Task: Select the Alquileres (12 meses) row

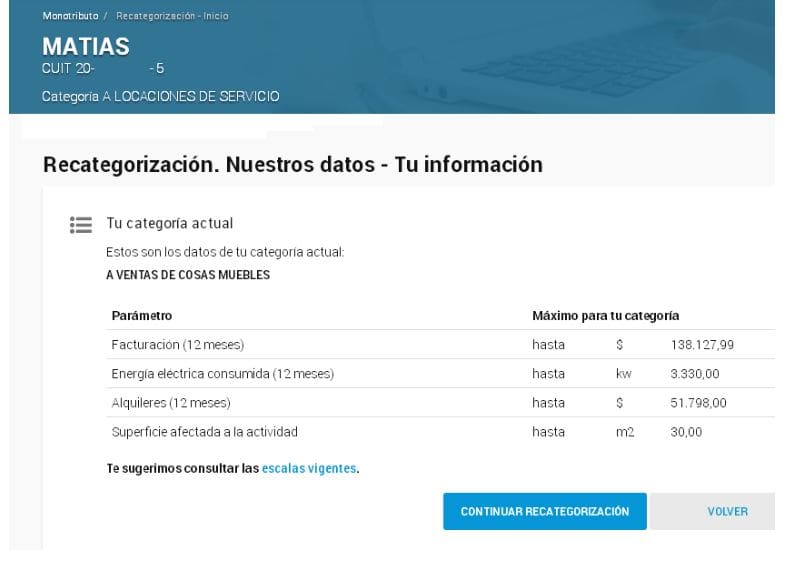Action: (x=170, y=403)
